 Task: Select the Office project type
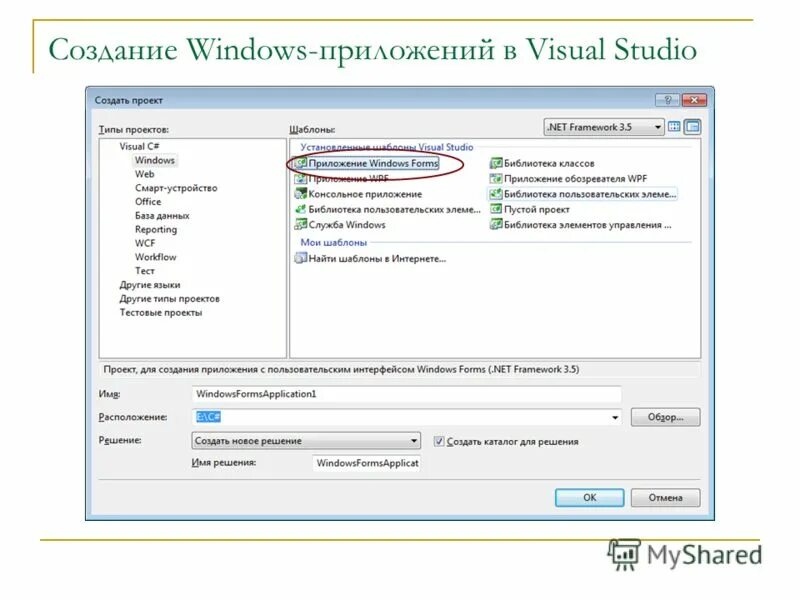(148, 202)
